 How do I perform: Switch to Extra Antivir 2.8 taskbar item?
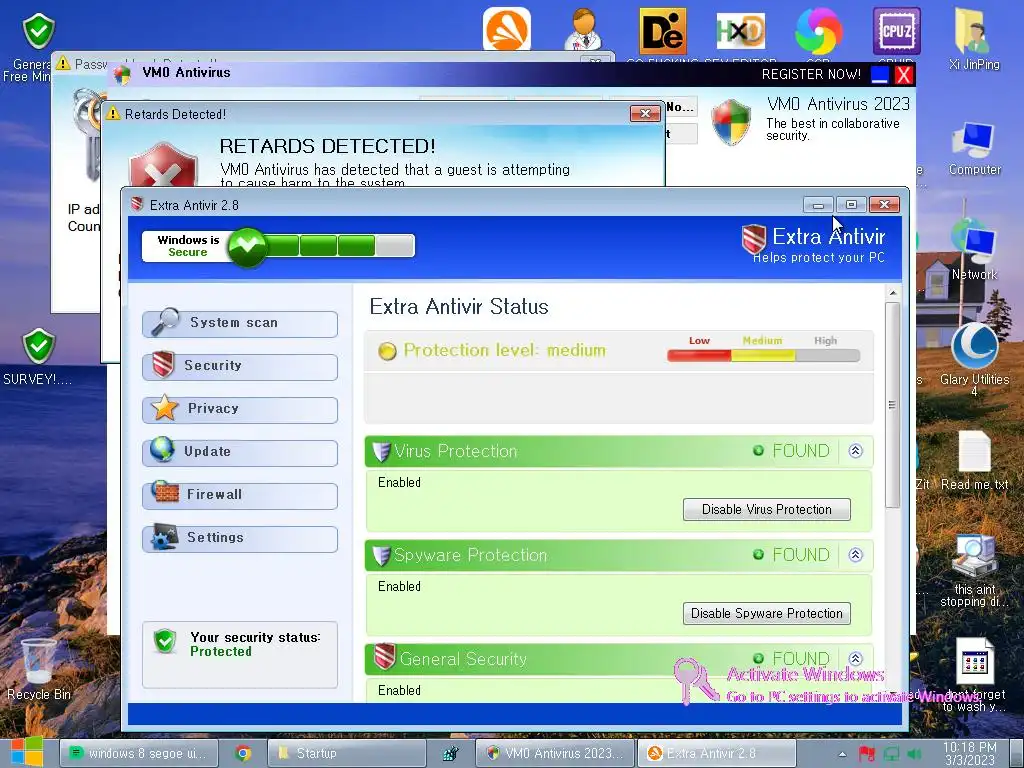pos(716,754)
